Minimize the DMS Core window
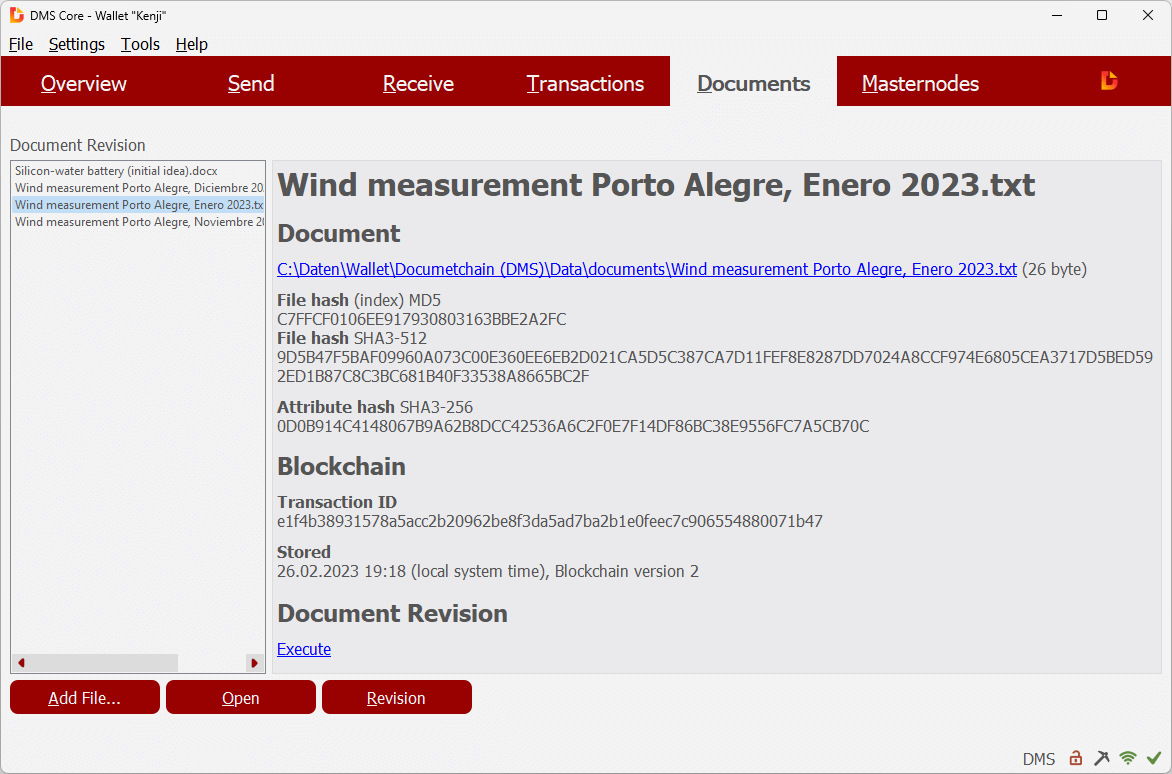 [x=1056, y=15]
